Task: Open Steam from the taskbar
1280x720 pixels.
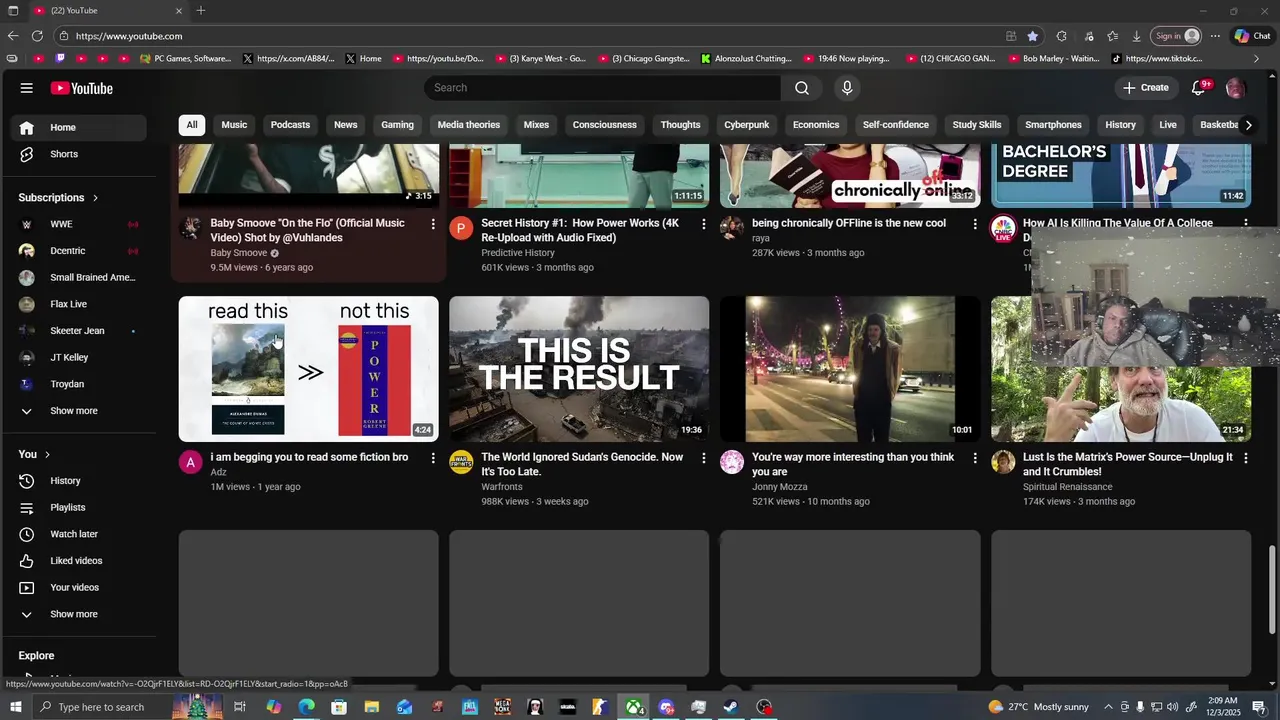Action: coord(731,707)
